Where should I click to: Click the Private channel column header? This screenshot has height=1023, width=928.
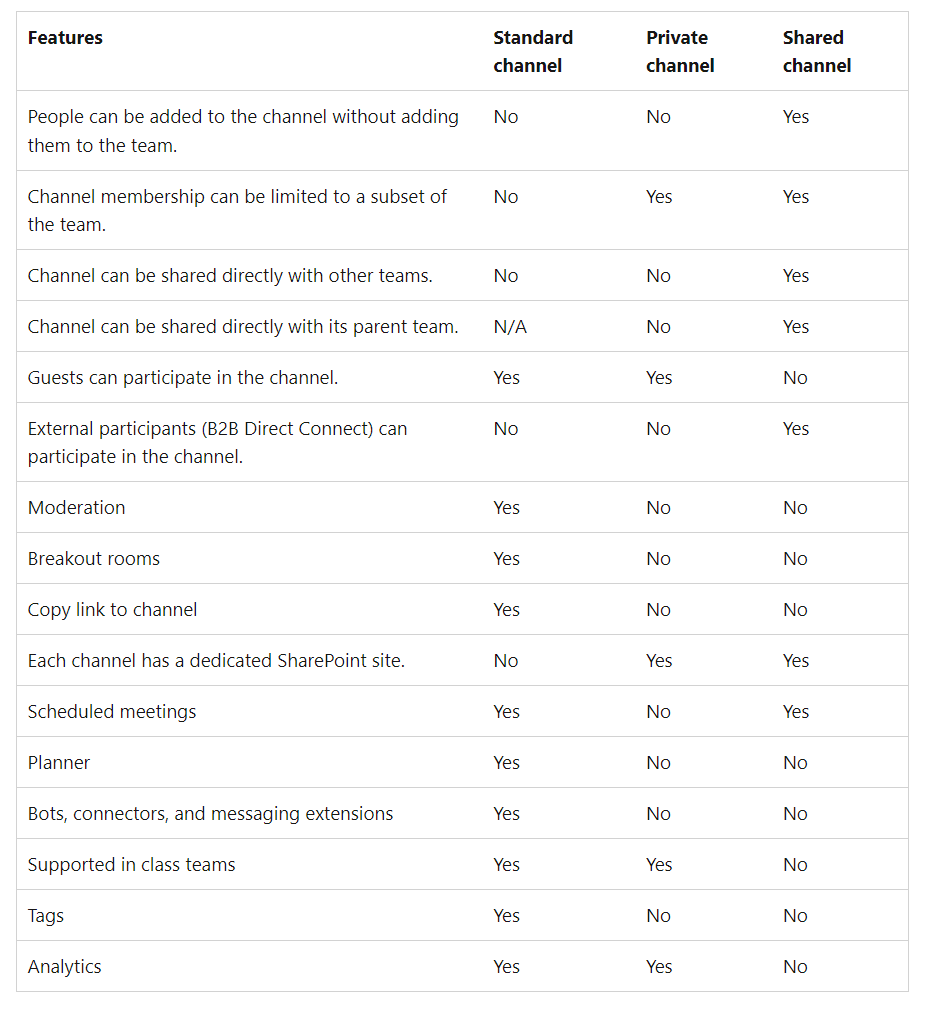680,51
